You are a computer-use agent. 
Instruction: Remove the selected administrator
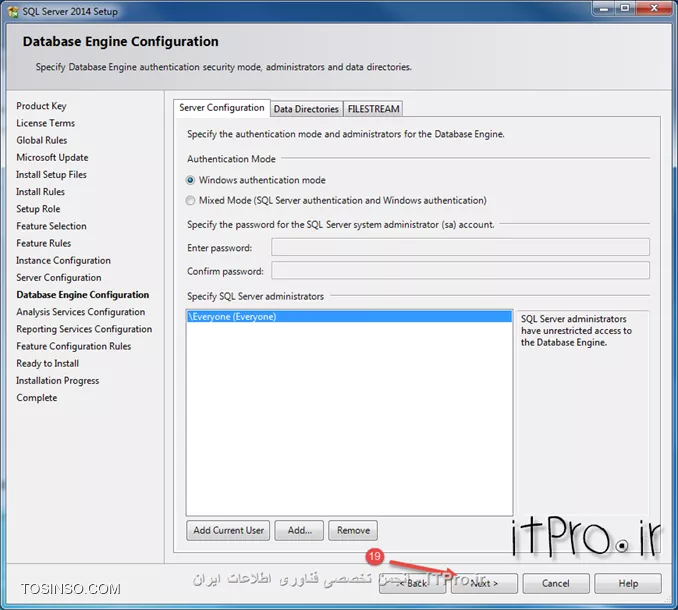coord(353,530)
